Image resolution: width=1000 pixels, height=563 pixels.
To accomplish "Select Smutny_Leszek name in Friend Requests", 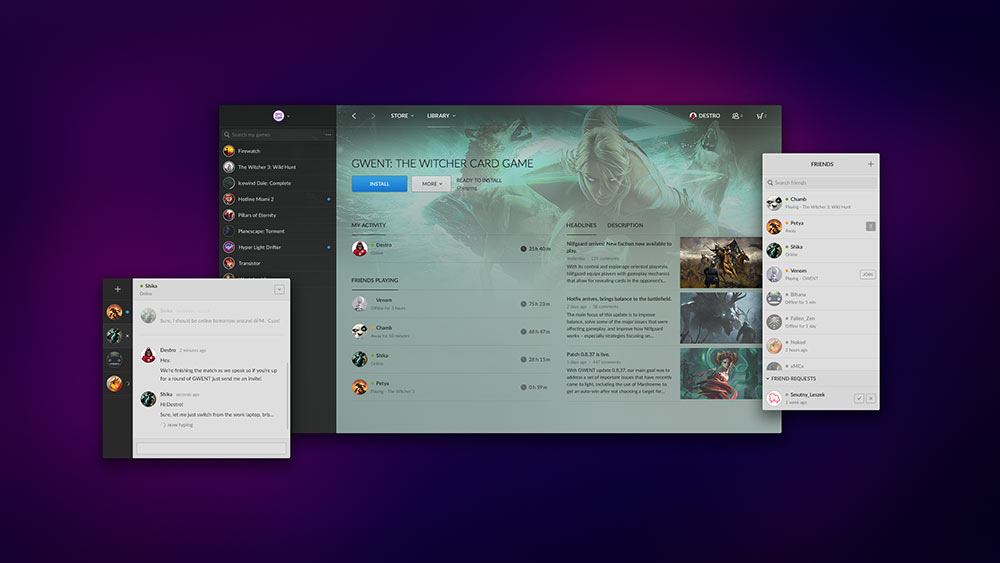I will [807, 395].
